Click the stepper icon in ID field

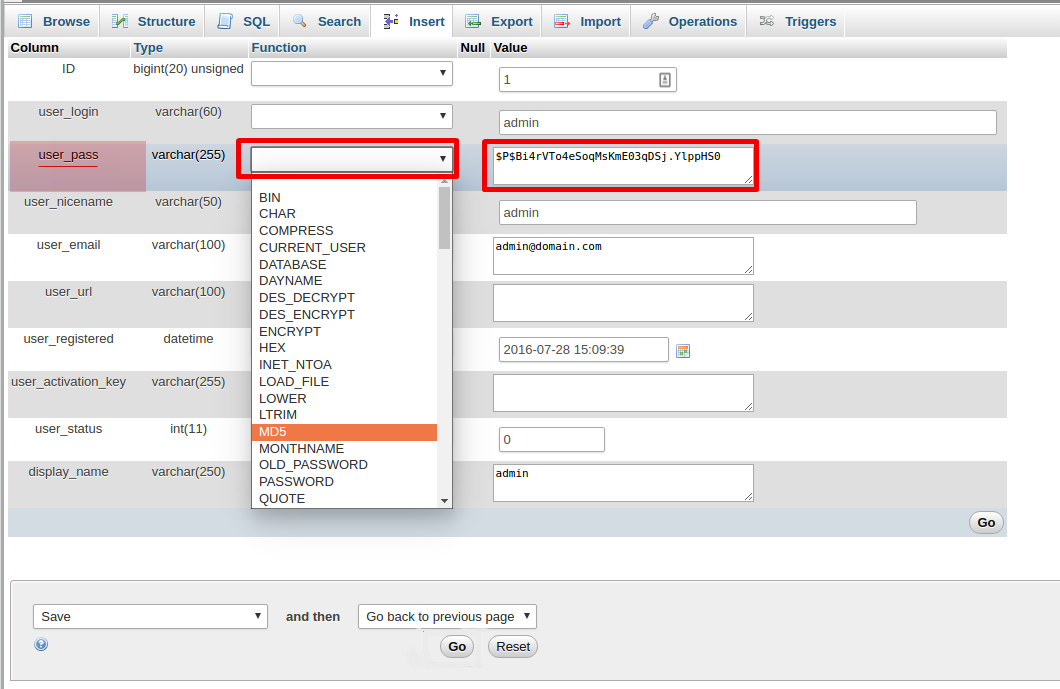pyautogui.click(x=665, y=80)
